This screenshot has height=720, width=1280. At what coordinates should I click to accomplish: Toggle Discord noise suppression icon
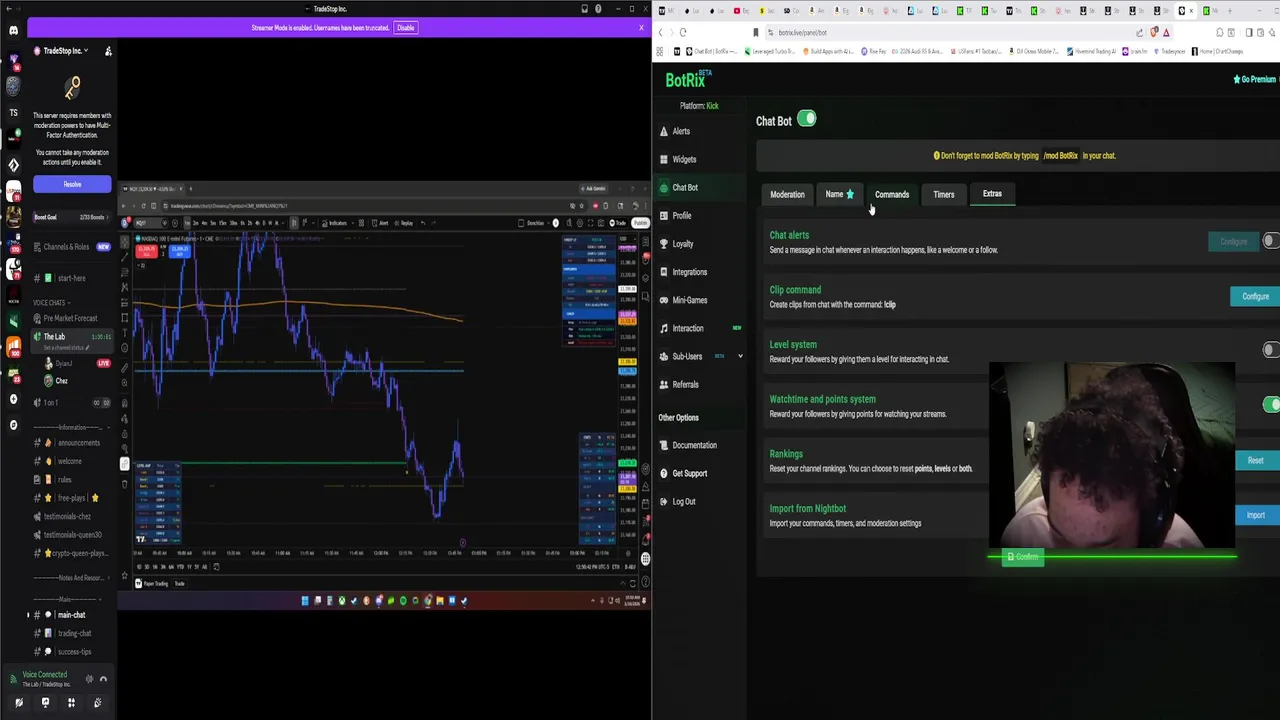pos(88,679)
